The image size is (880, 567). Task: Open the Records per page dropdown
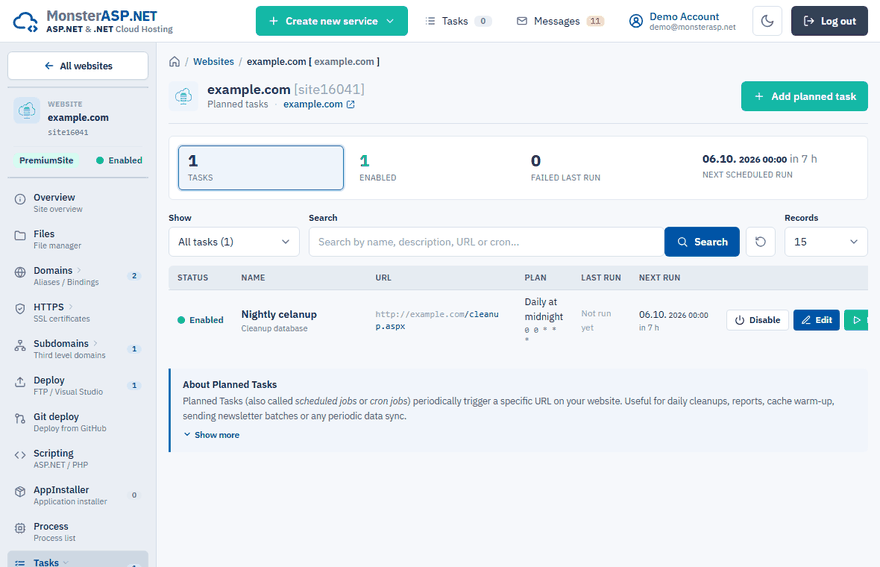(826, 242)
